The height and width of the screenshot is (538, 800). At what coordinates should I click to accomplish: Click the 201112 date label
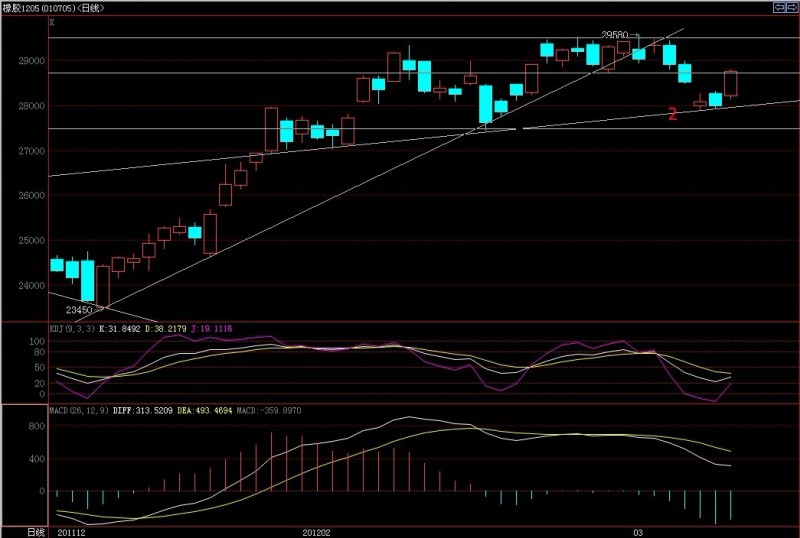[71, 533]
